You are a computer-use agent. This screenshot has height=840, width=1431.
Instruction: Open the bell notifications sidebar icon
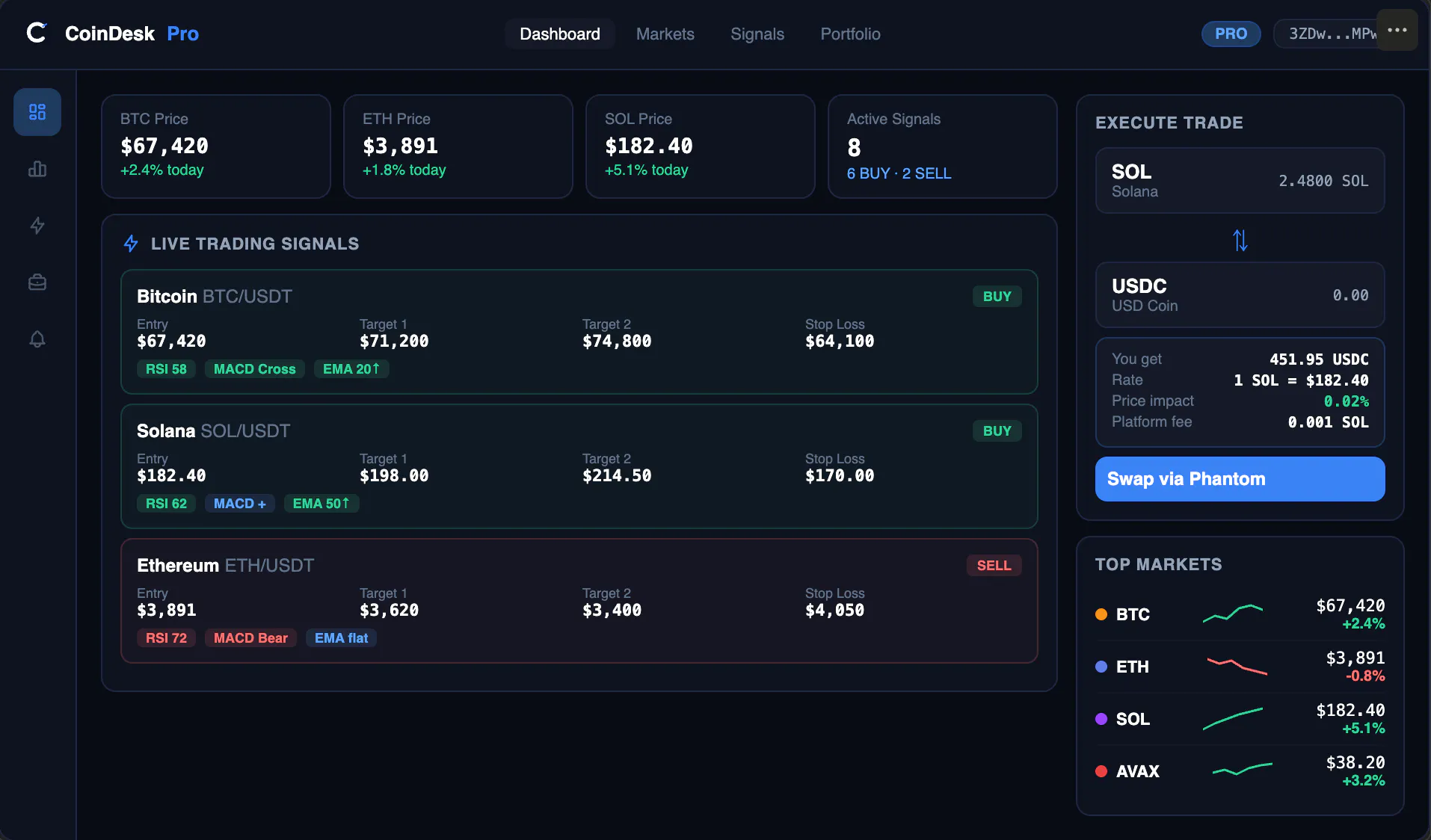[37, 339]
